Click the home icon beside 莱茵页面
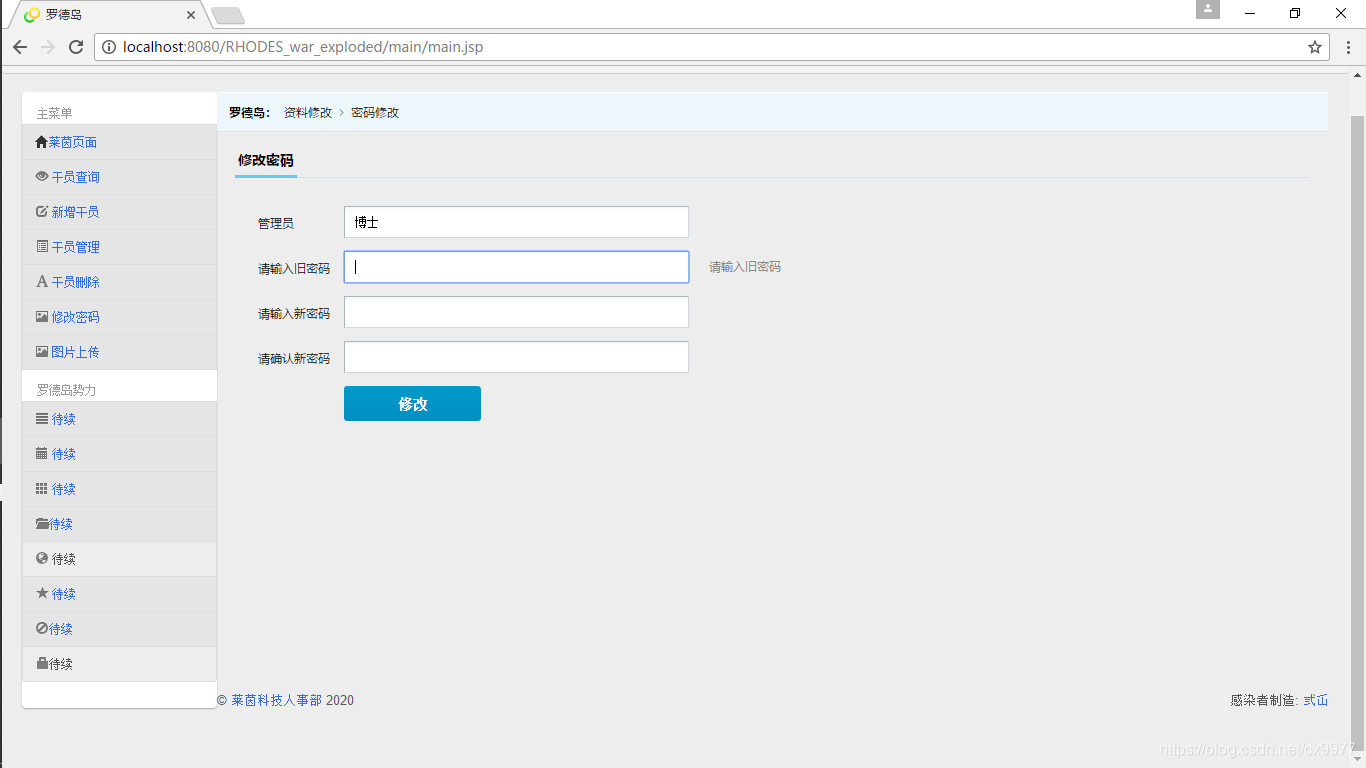This screenshot has width=1366, height=768. (x=41, y=142)
